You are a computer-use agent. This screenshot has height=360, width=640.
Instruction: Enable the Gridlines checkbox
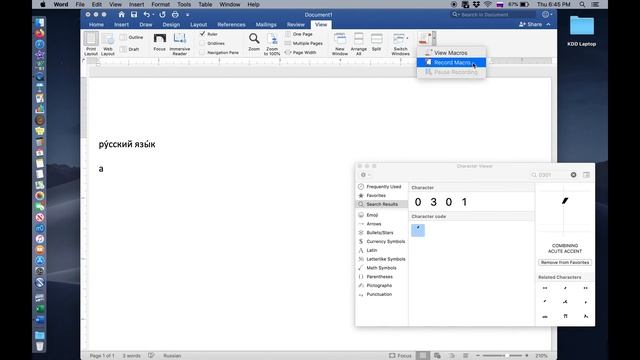[x=202, y=43]
